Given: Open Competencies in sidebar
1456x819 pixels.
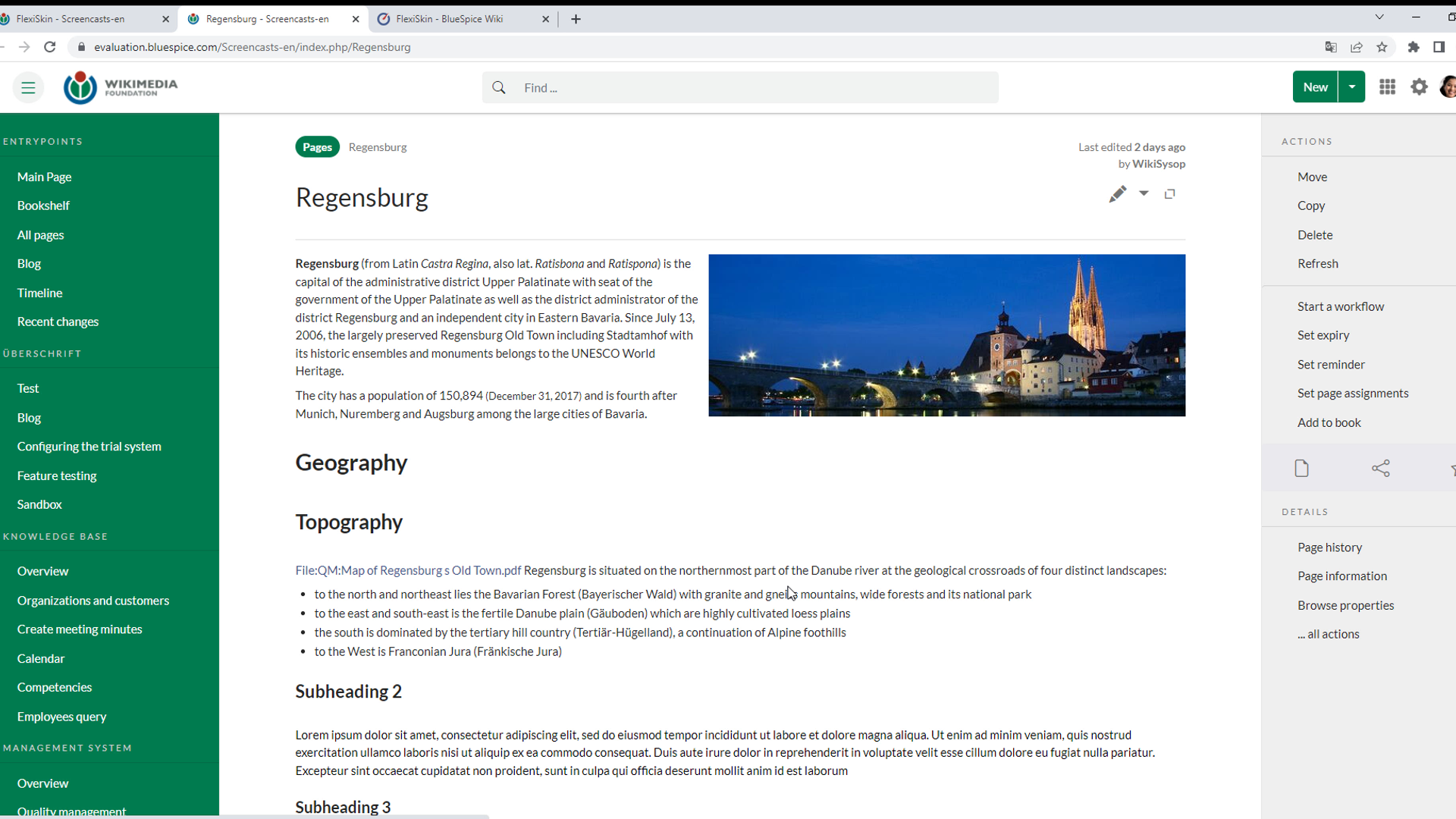Looking at the screenshot, I should [x=55, y=687].
